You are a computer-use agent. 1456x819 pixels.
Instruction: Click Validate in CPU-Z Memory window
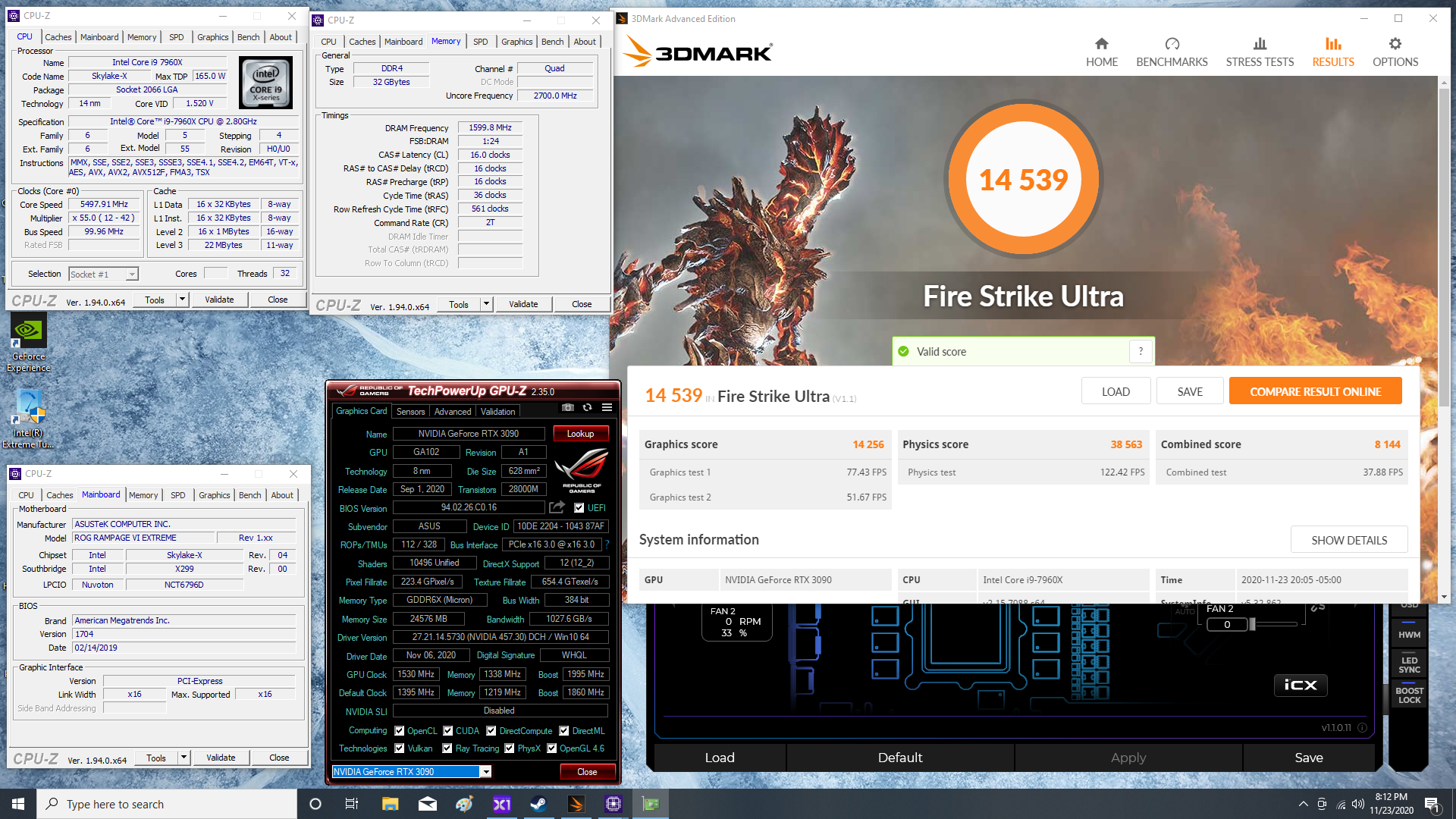coord(523,304)
